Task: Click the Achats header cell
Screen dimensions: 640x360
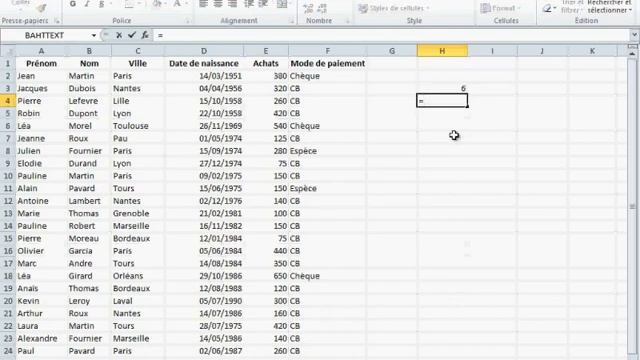Action: pyautogui.click(x=266, y=64)
